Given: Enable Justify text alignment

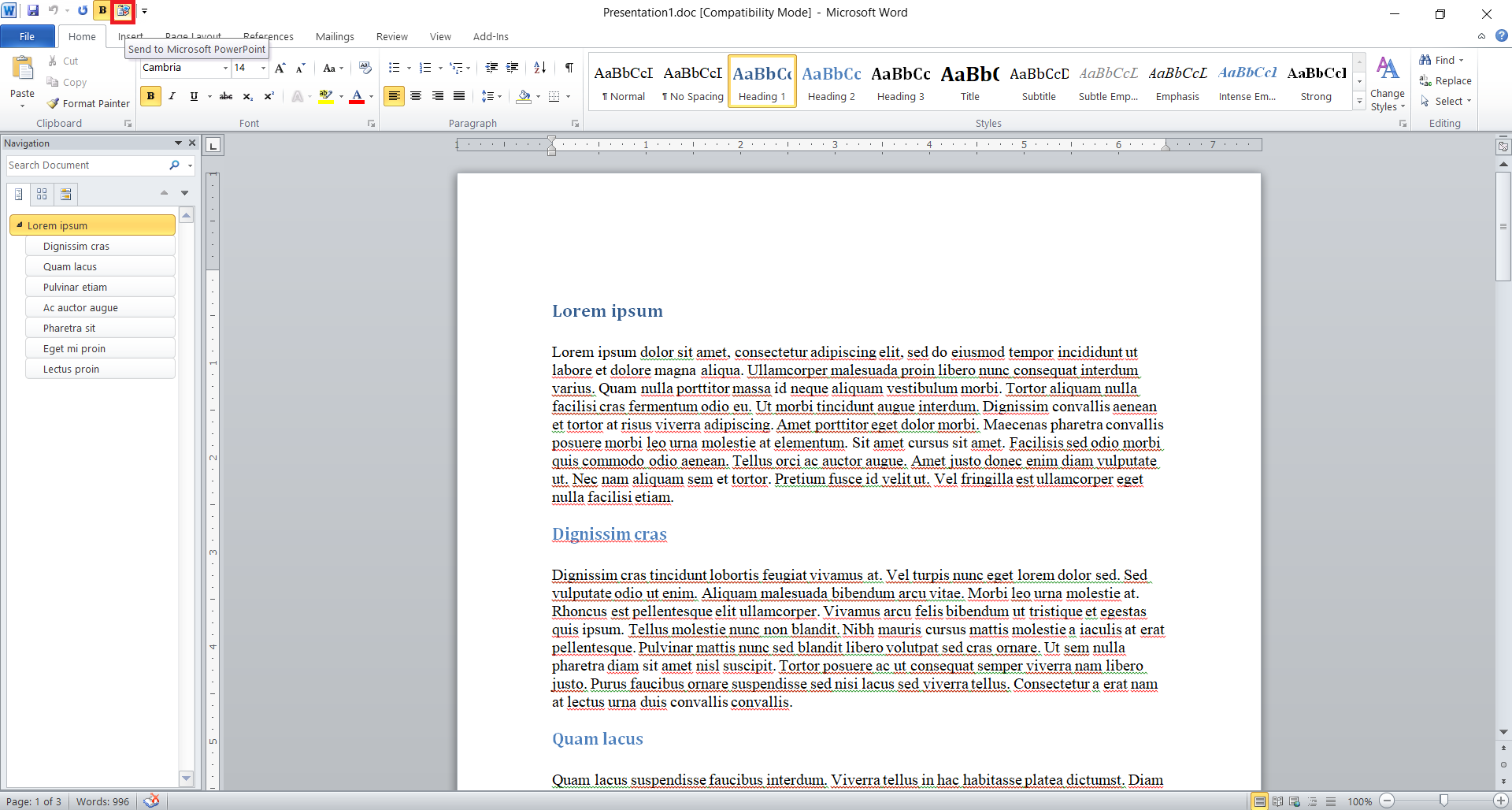Looking at the screenshot, I should coord(459,96).
